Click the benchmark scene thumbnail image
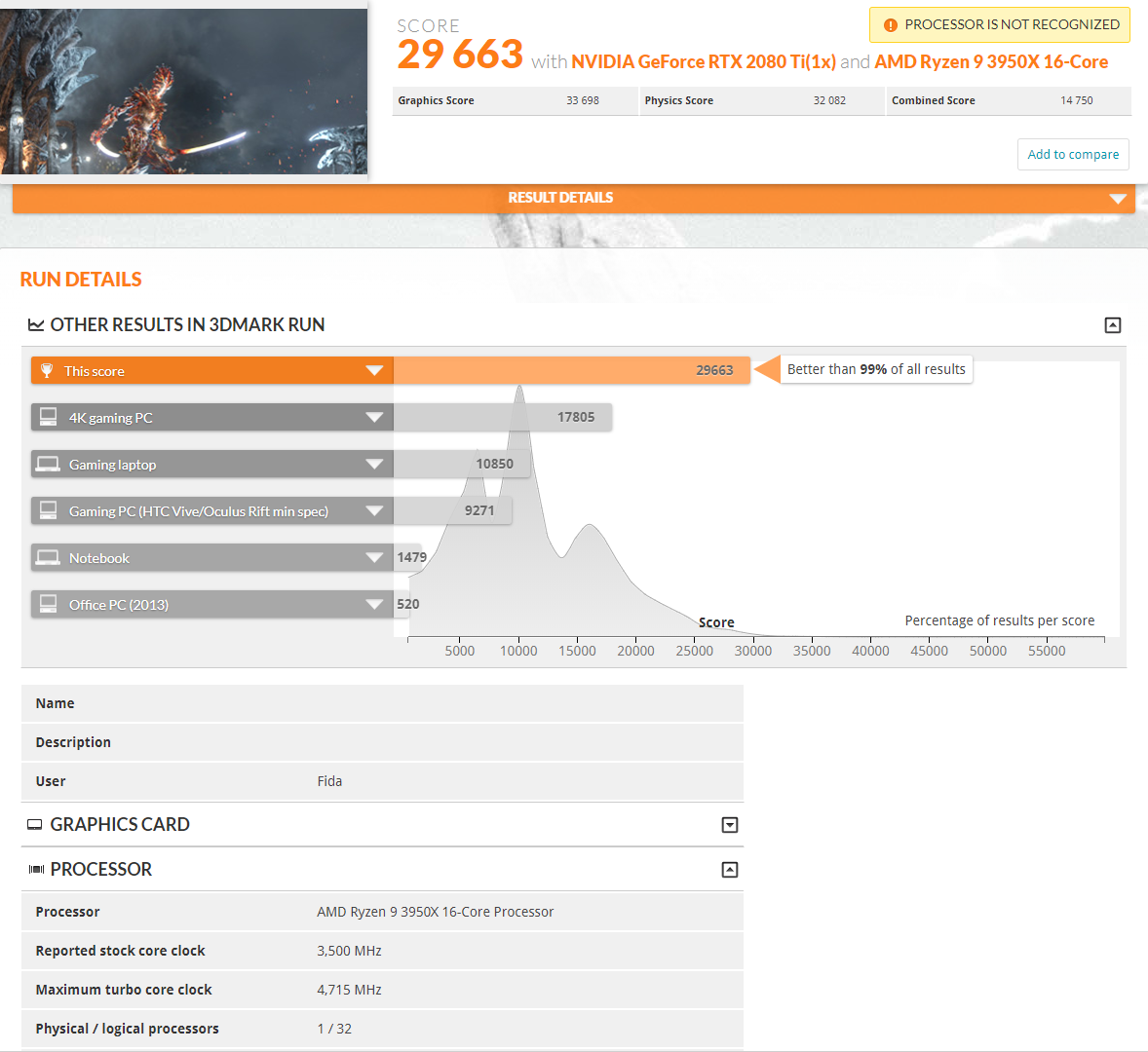The height and width of the screenshot is (1052, 1148). tap(183, 92)
